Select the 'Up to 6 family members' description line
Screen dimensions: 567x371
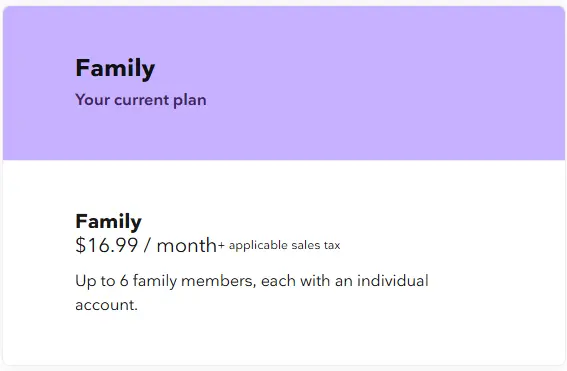[x=252, y=281]
